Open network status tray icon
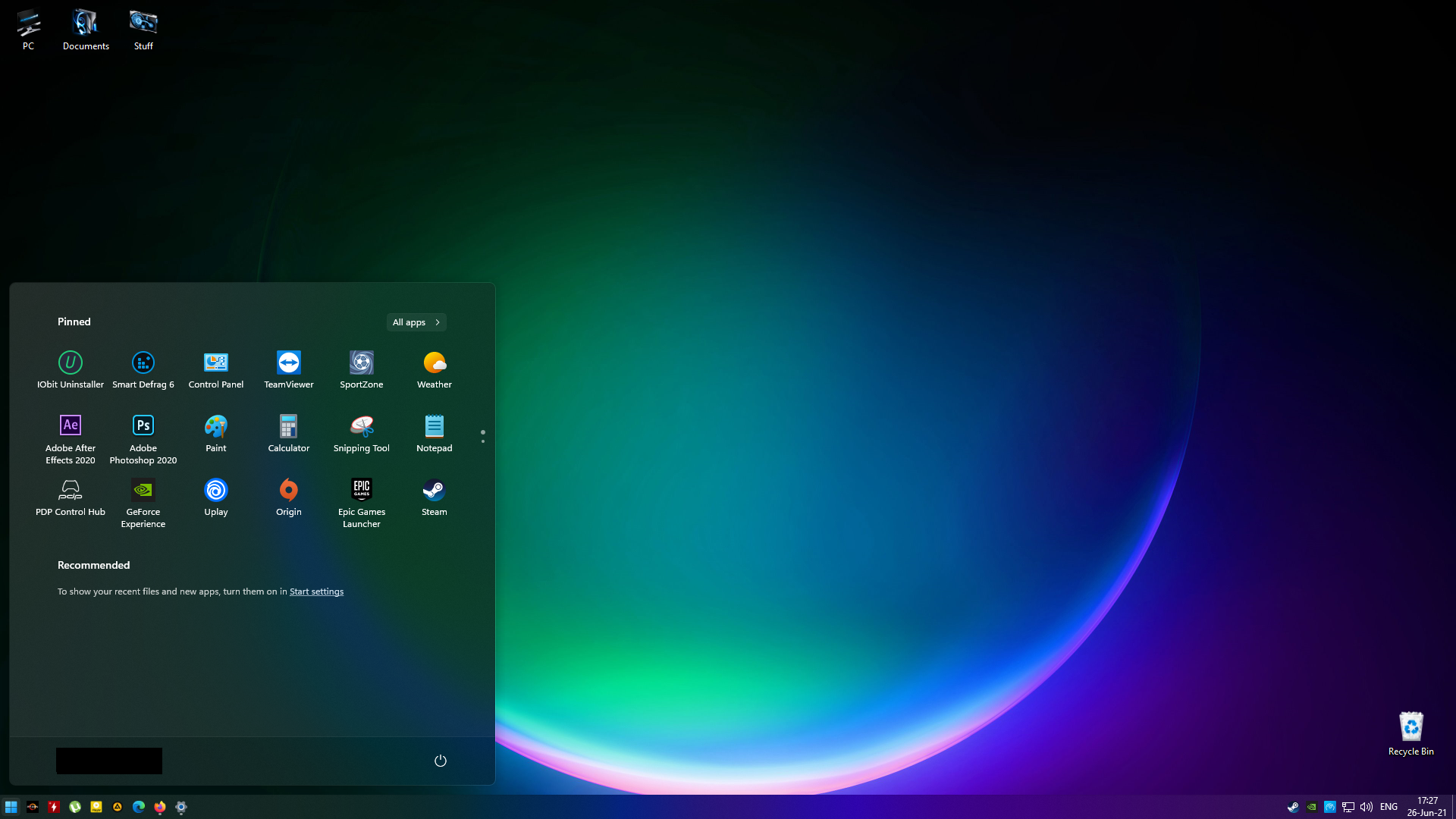This screenshot has width=1456, height=819. [1348, 807]
